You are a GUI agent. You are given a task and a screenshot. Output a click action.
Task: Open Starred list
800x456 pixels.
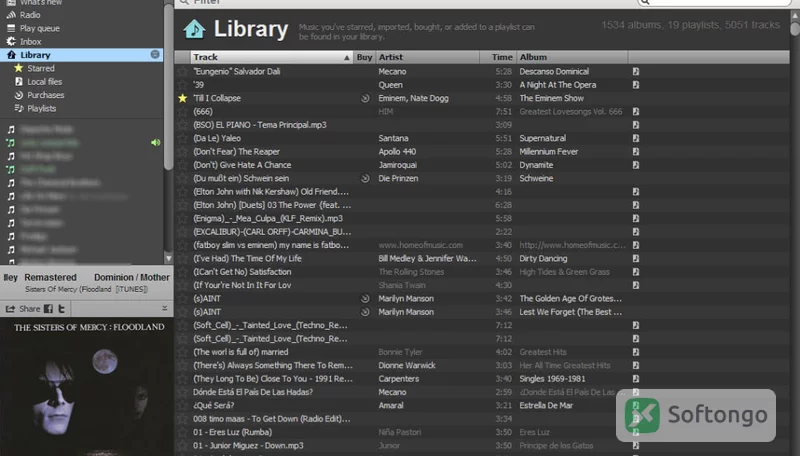pos(40,68)
